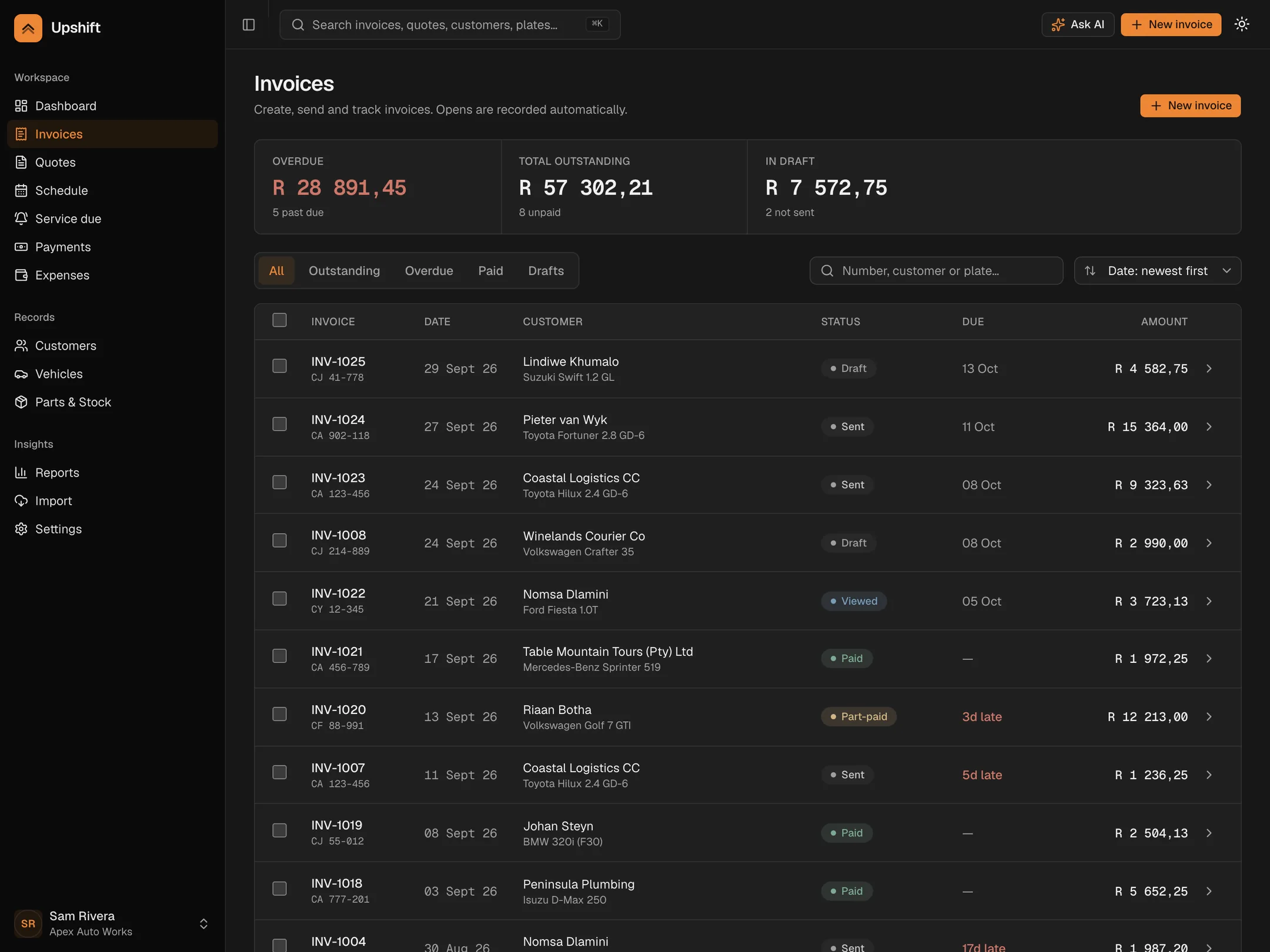Click the Quotes document icon
Screen dimensions: 1270x952
(x=21, y=162)
